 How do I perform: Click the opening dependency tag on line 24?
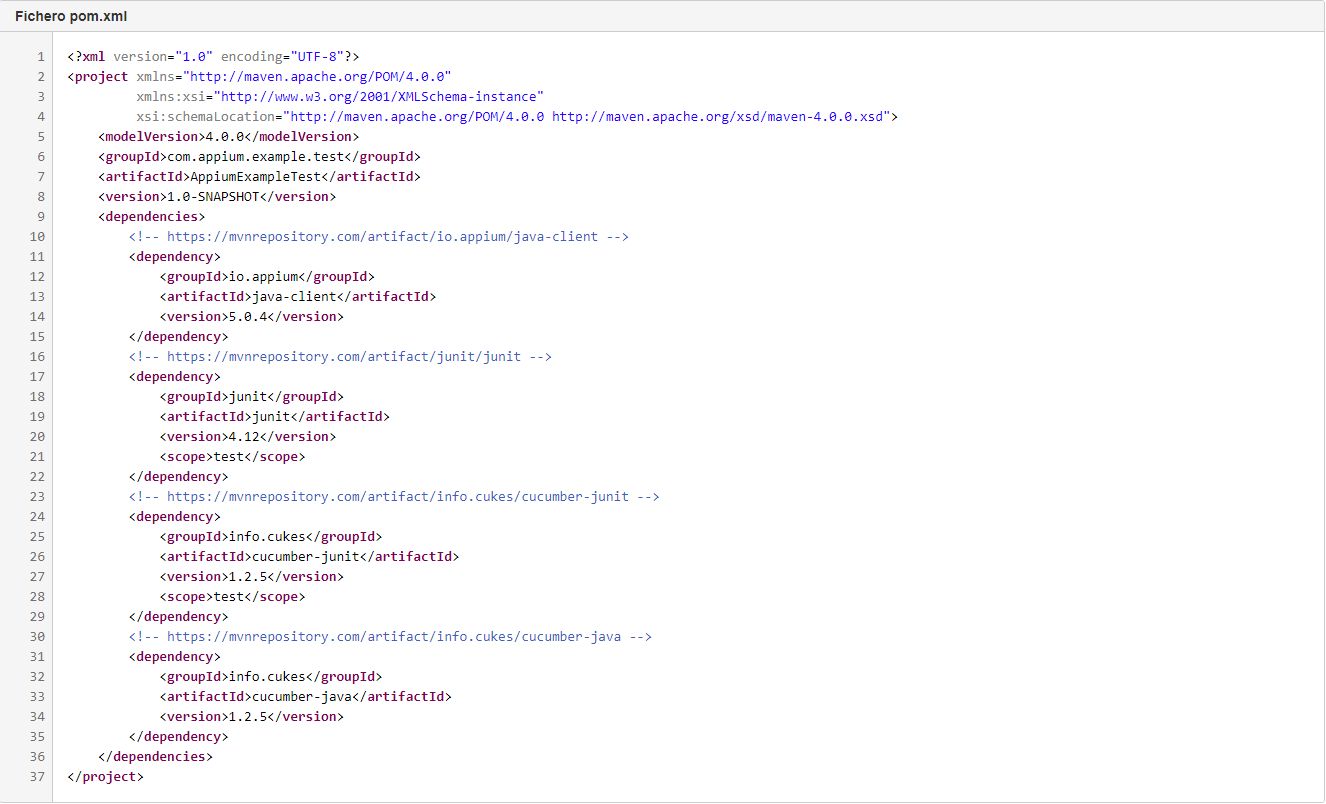click(175, 516)
